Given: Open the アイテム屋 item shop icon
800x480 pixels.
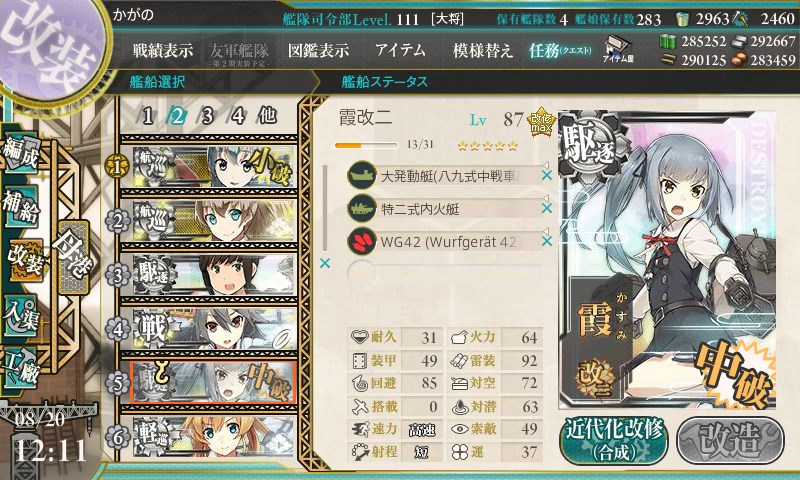Looking at the screenshot, I should click(618, 49).
